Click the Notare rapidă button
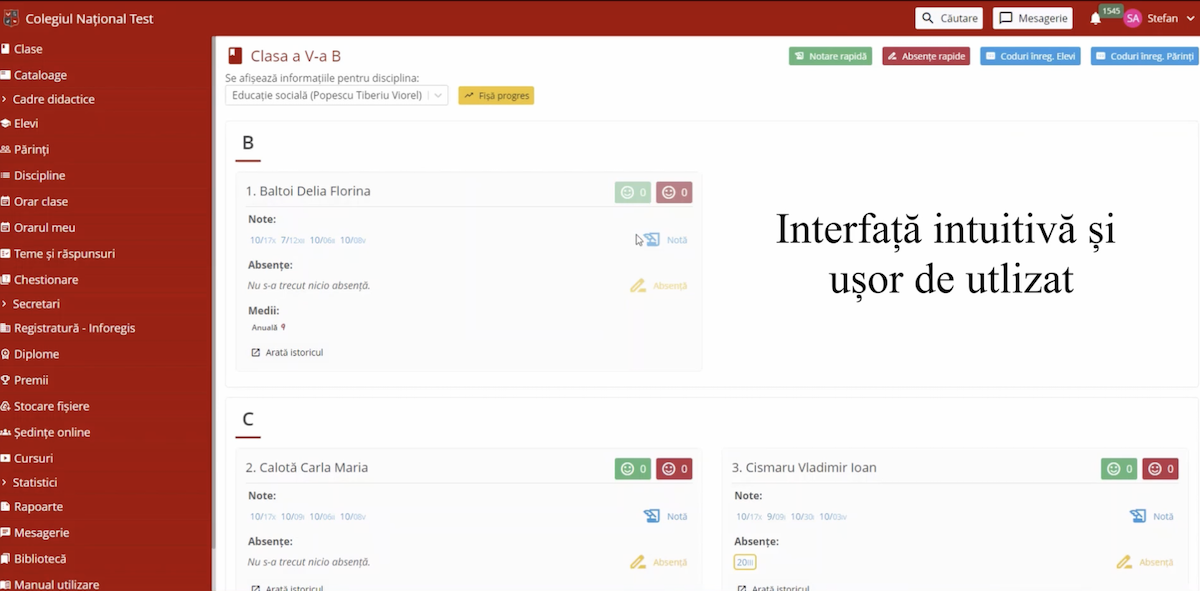Image resolution: width=1200 pixels, height=591 pixels. tap(830, 56)
